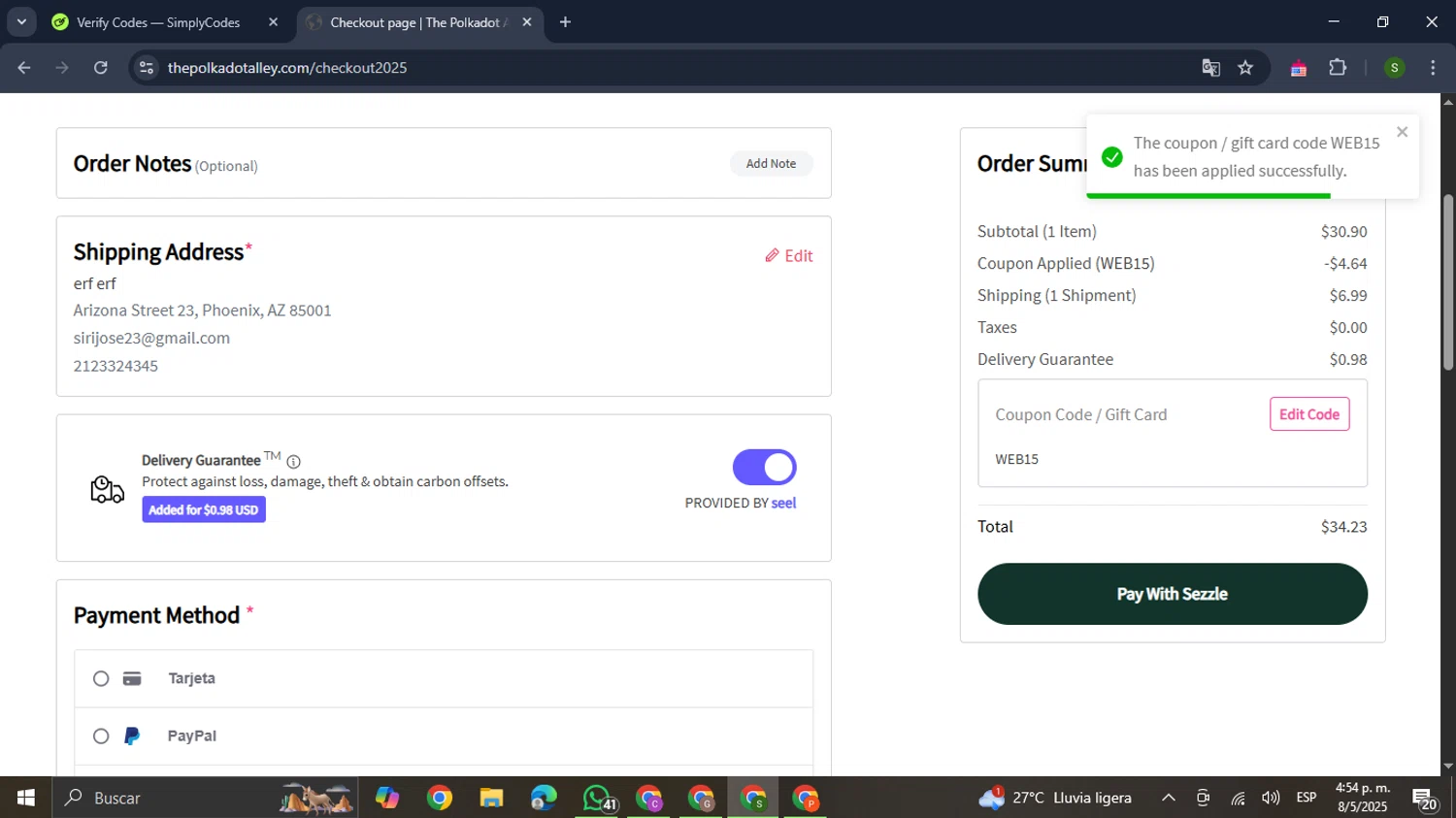Click the PayPal logo icon

click(132, 736)
